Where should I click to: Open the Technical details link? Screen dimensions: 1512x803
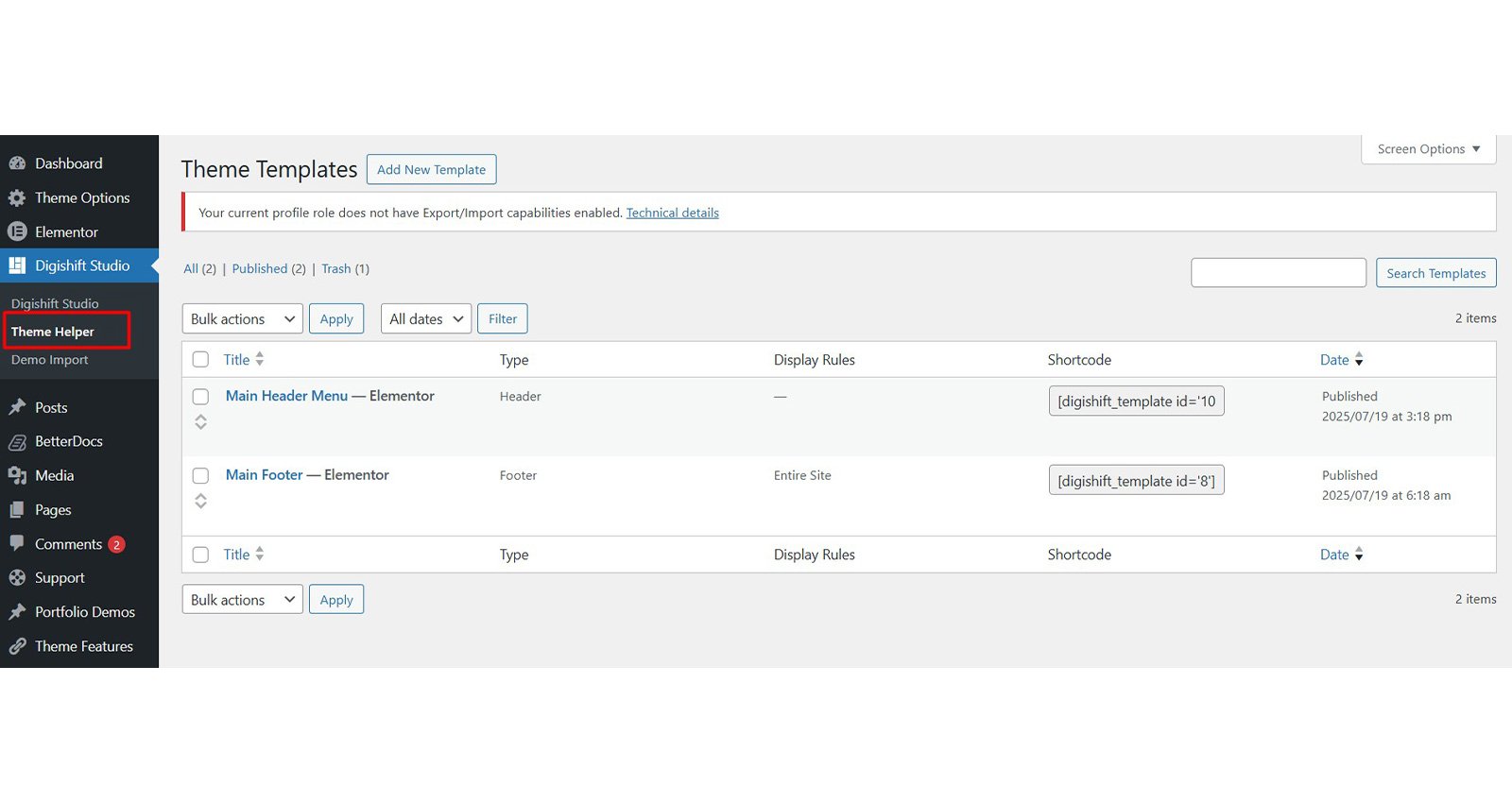click(672, 214)
